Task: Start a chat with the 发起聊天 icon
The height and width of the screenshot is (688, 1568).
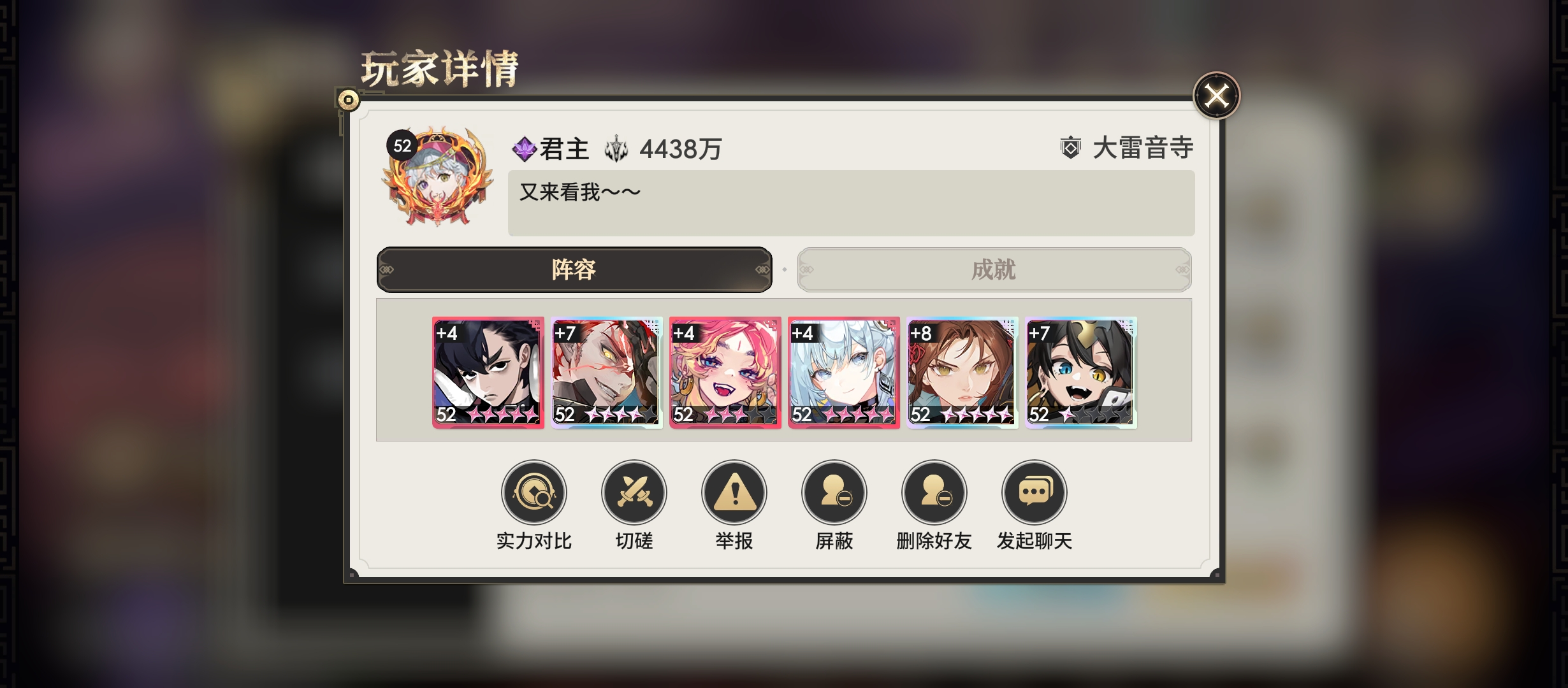Action: pyautogui.click(x=1034, y=492)
